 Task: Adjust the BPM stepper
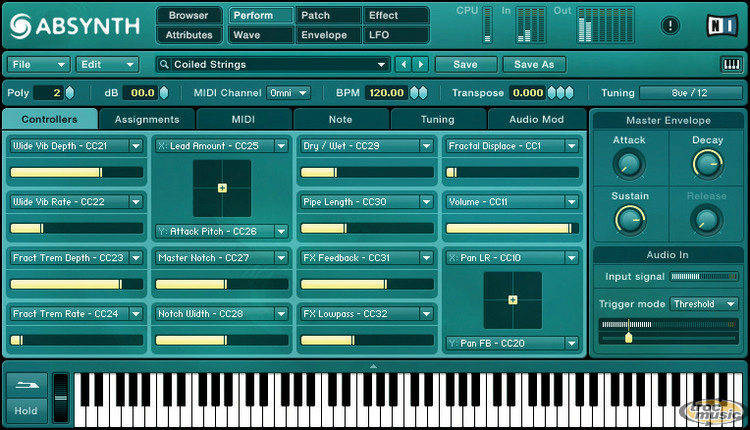tap(419, 93)
